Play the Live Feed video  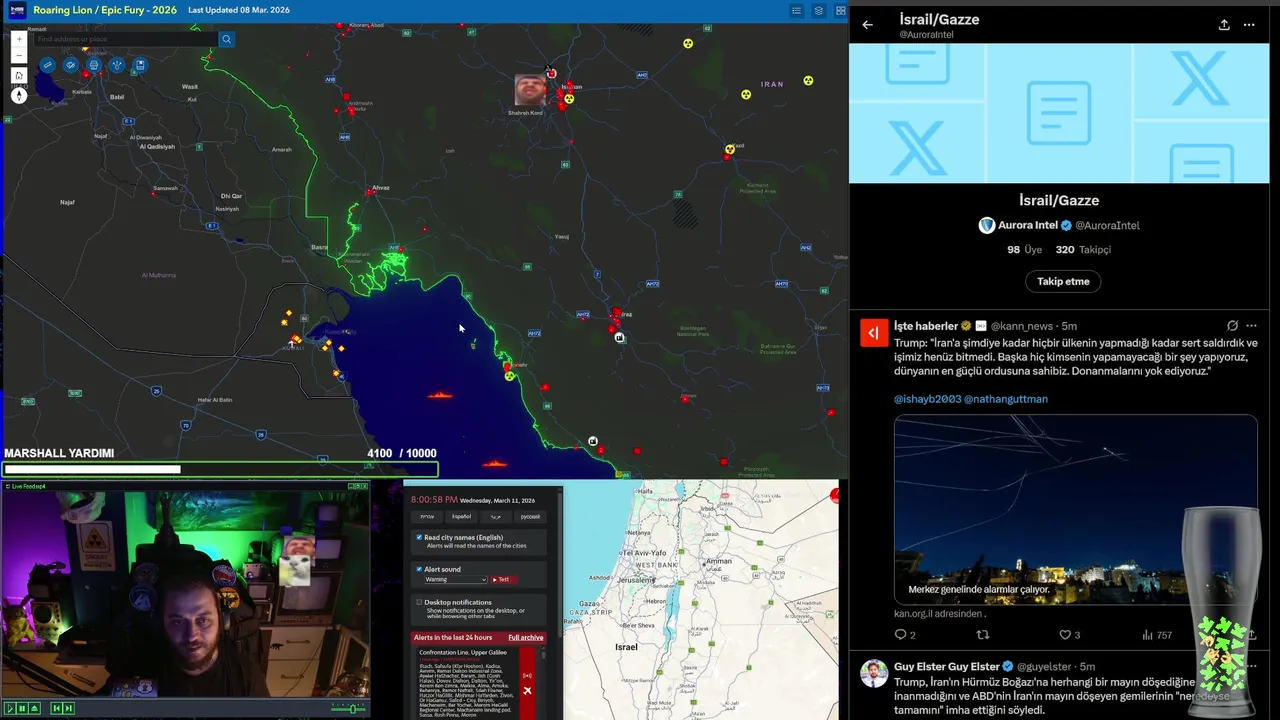10,708
